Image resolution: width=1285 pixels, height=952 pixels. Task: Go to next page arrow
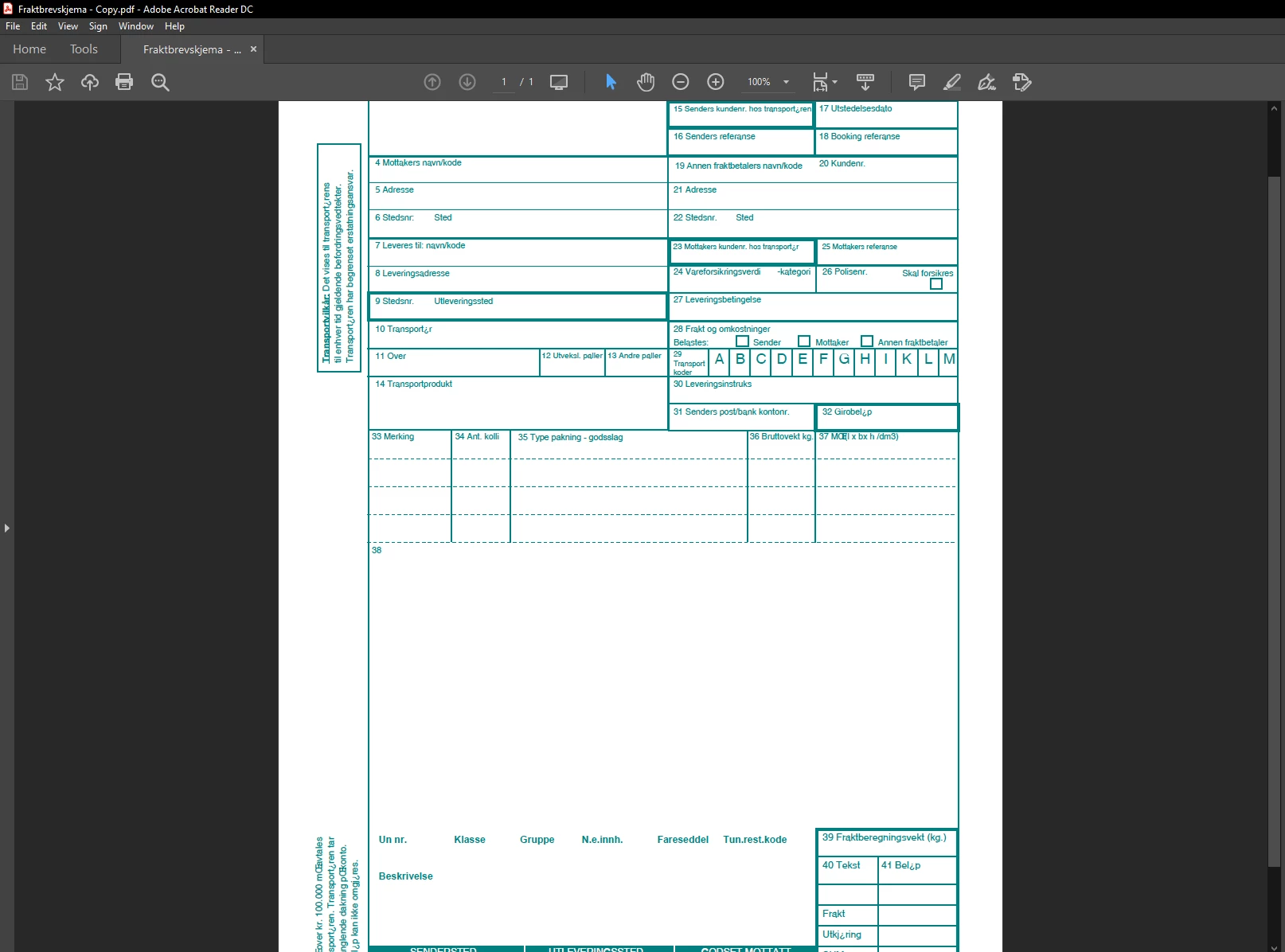click(x=467, y=82)
